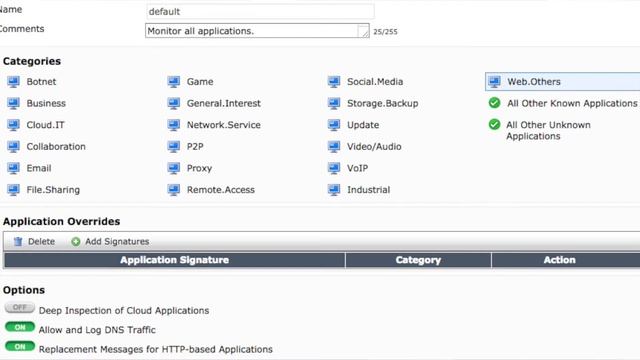Image resolution: width=640 pixels, height=360 pixels.
Task: Select the Collaboration category label
Action: point(56,147)
